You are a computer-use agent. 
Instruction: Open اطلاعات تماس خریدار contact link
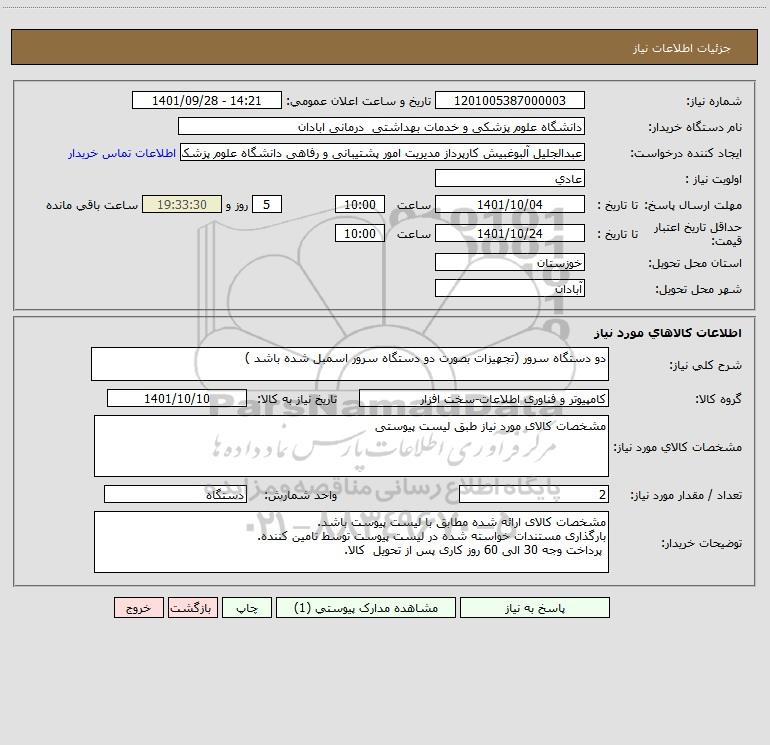pos(122,153)
